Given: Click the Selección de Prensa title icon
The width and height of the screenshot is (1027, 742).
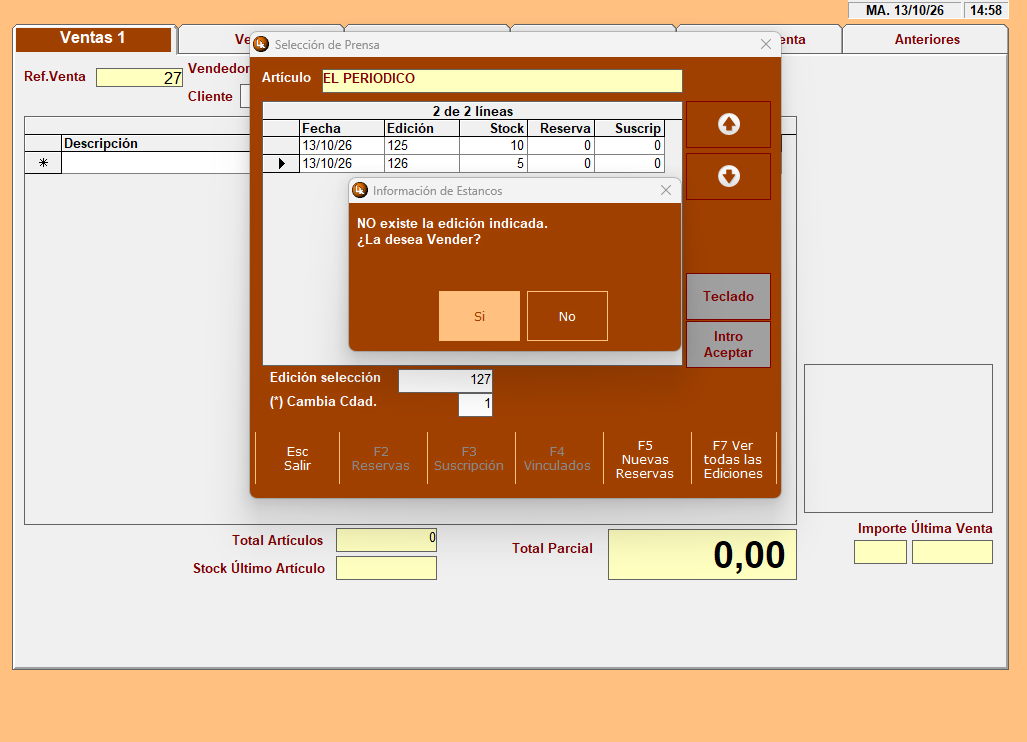Looking at the screenshot, I should (261, 45).
